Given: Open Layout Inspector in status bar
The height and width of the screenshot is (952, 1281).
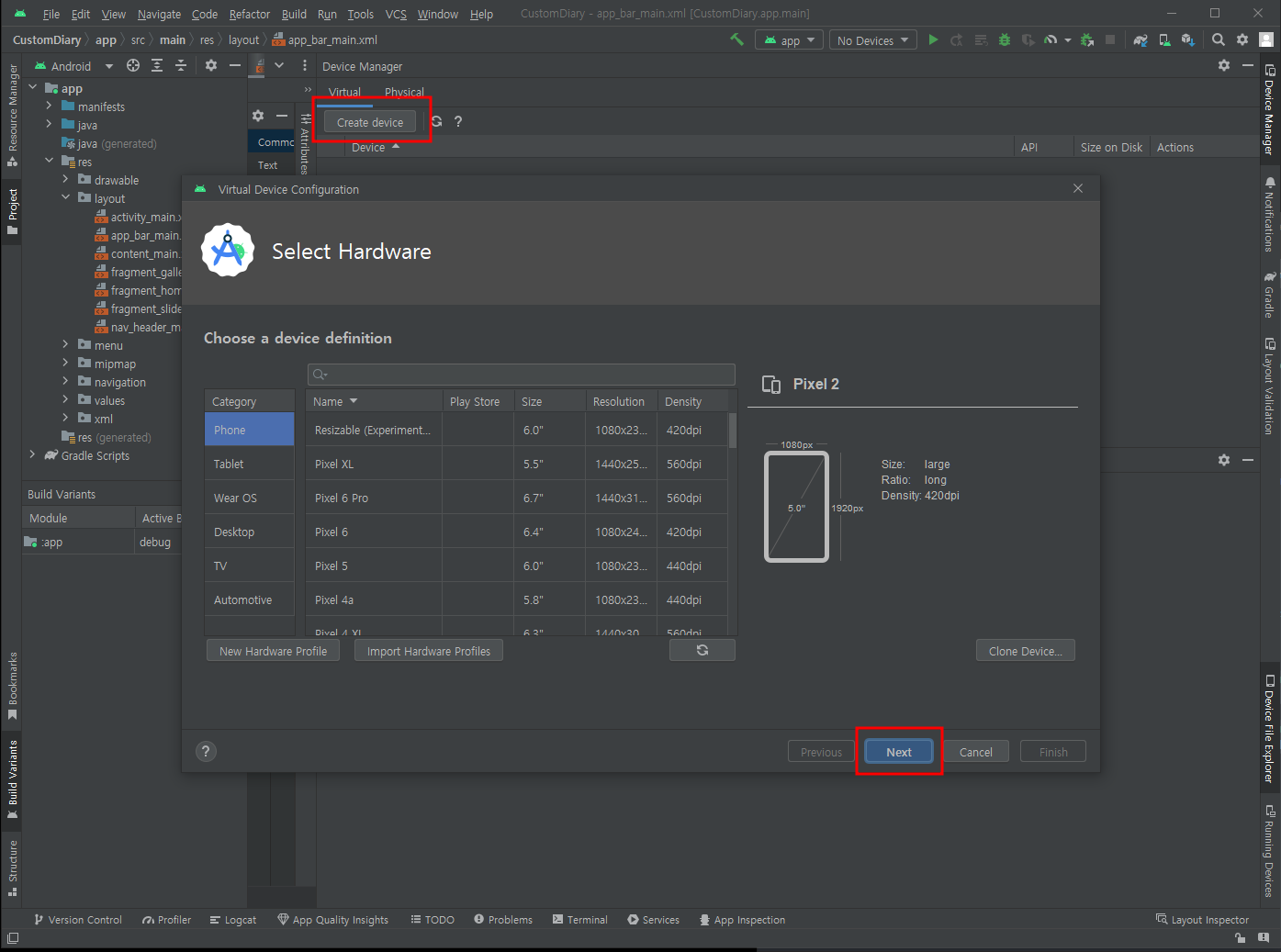Looking at the screenshot, I should (x=1202, y=919).
